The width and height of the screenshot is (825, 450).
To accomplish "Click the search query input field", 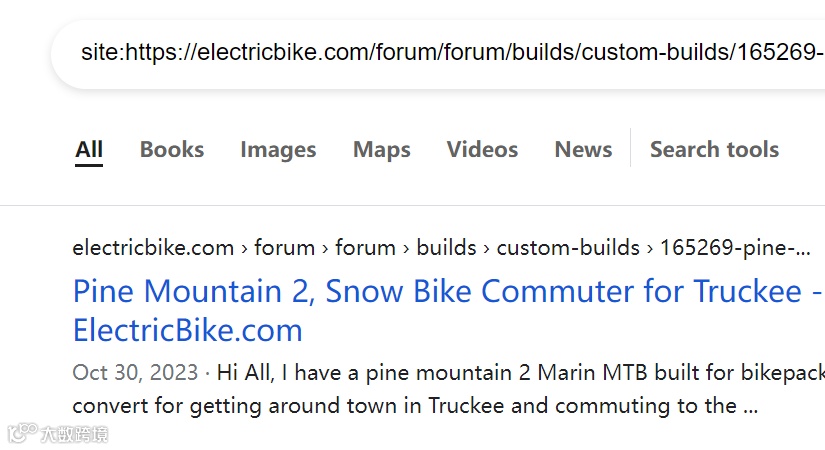I will pos(450,52).
